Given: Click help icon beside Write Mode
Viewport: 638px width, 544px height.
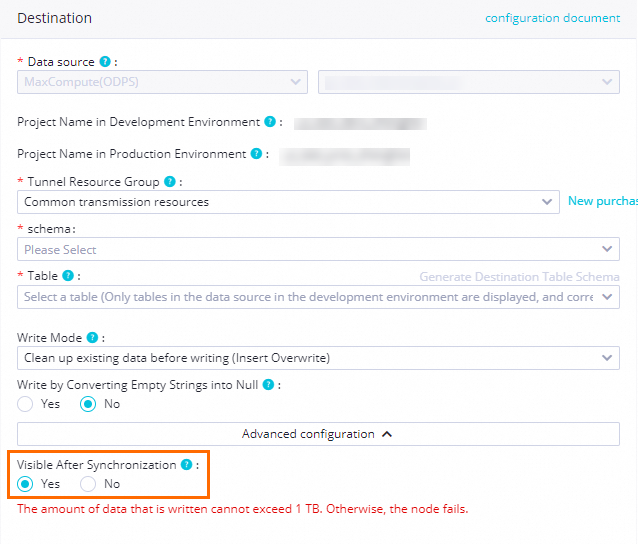Looking at the screenshot, I should (x=92, y=338).
